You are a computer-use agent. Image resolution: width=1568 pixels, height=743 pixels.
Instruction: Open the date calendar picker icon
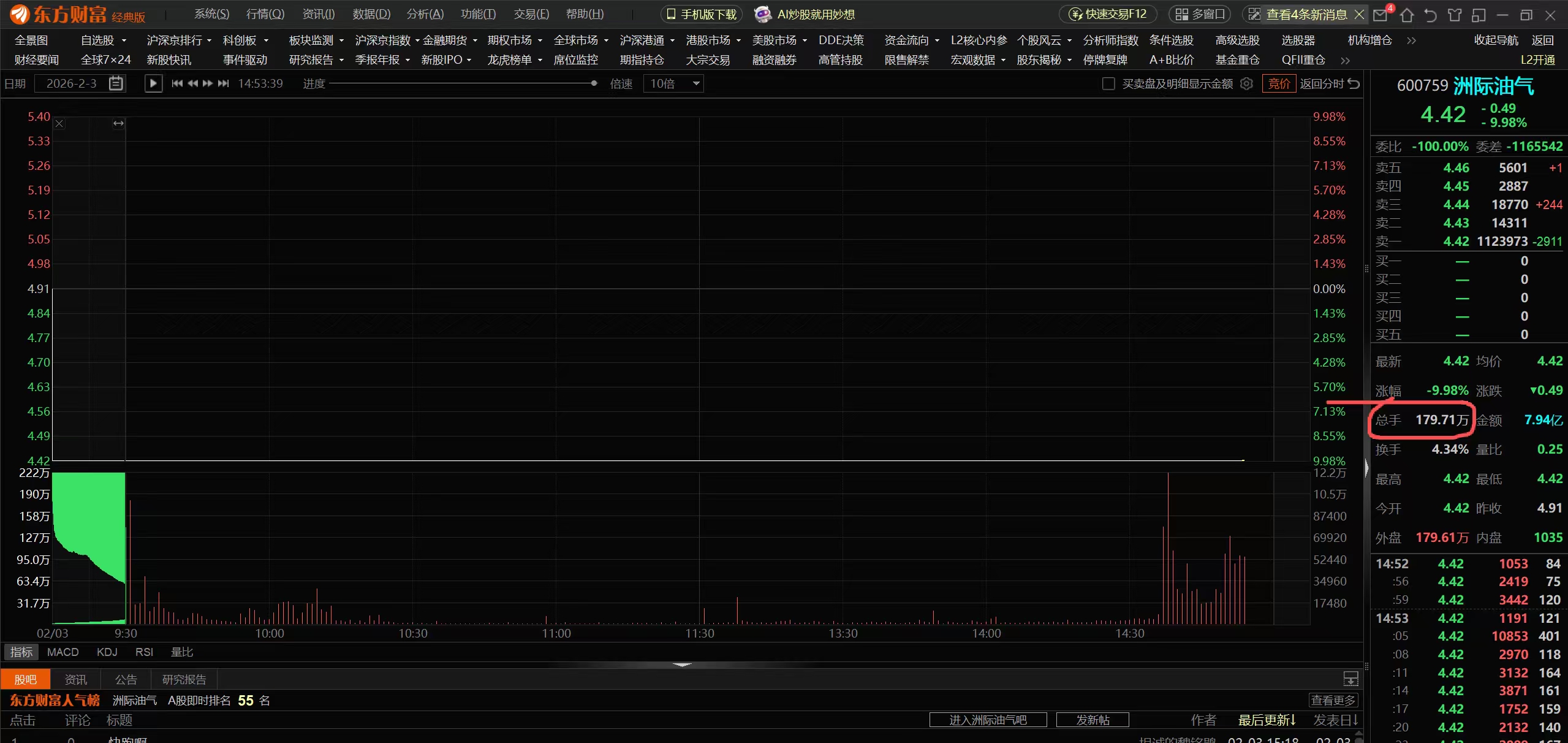tap(116, 83)
